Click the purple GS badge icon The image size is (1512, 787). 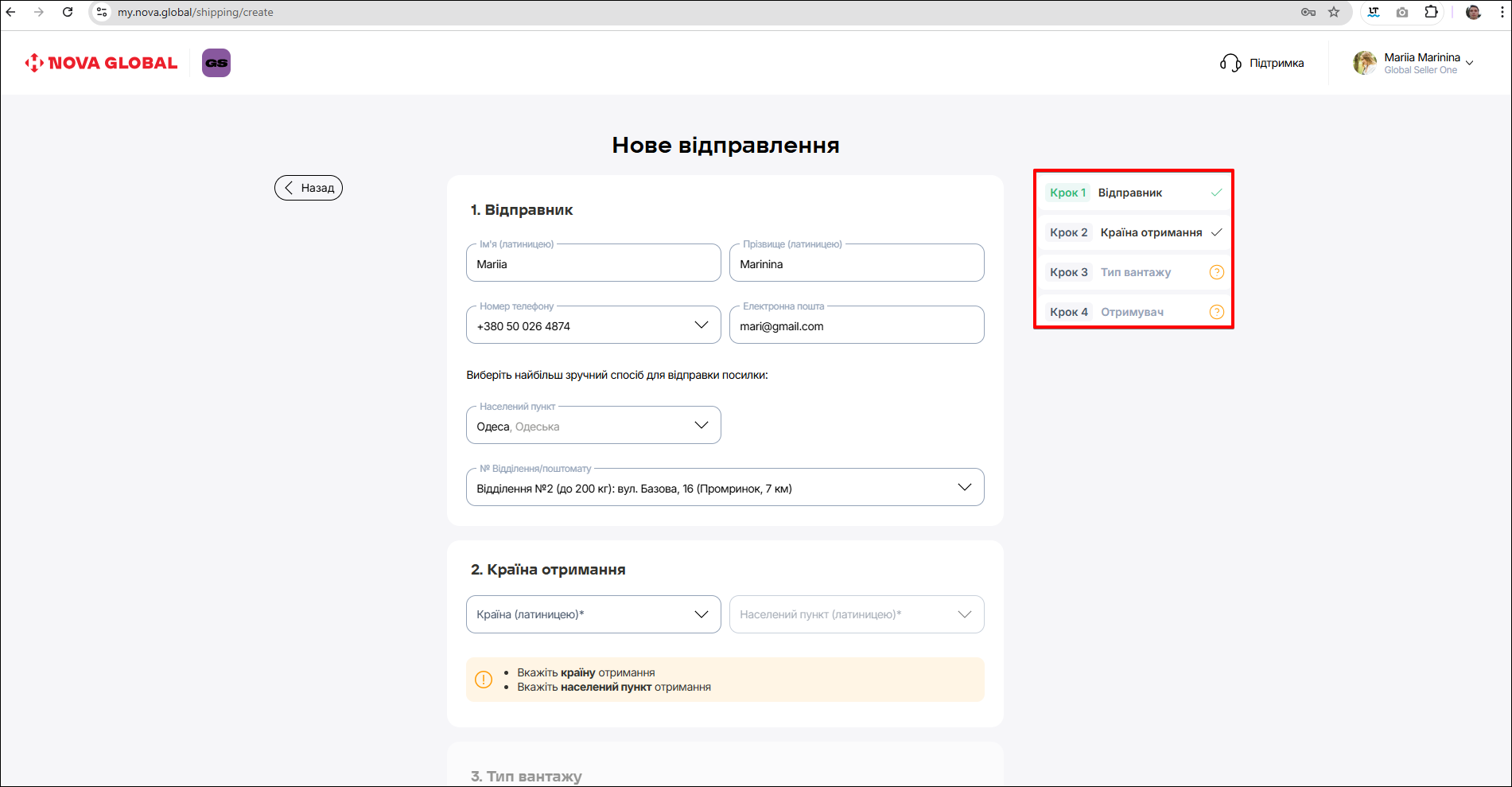pyautogui.click(x=216, y=63)
